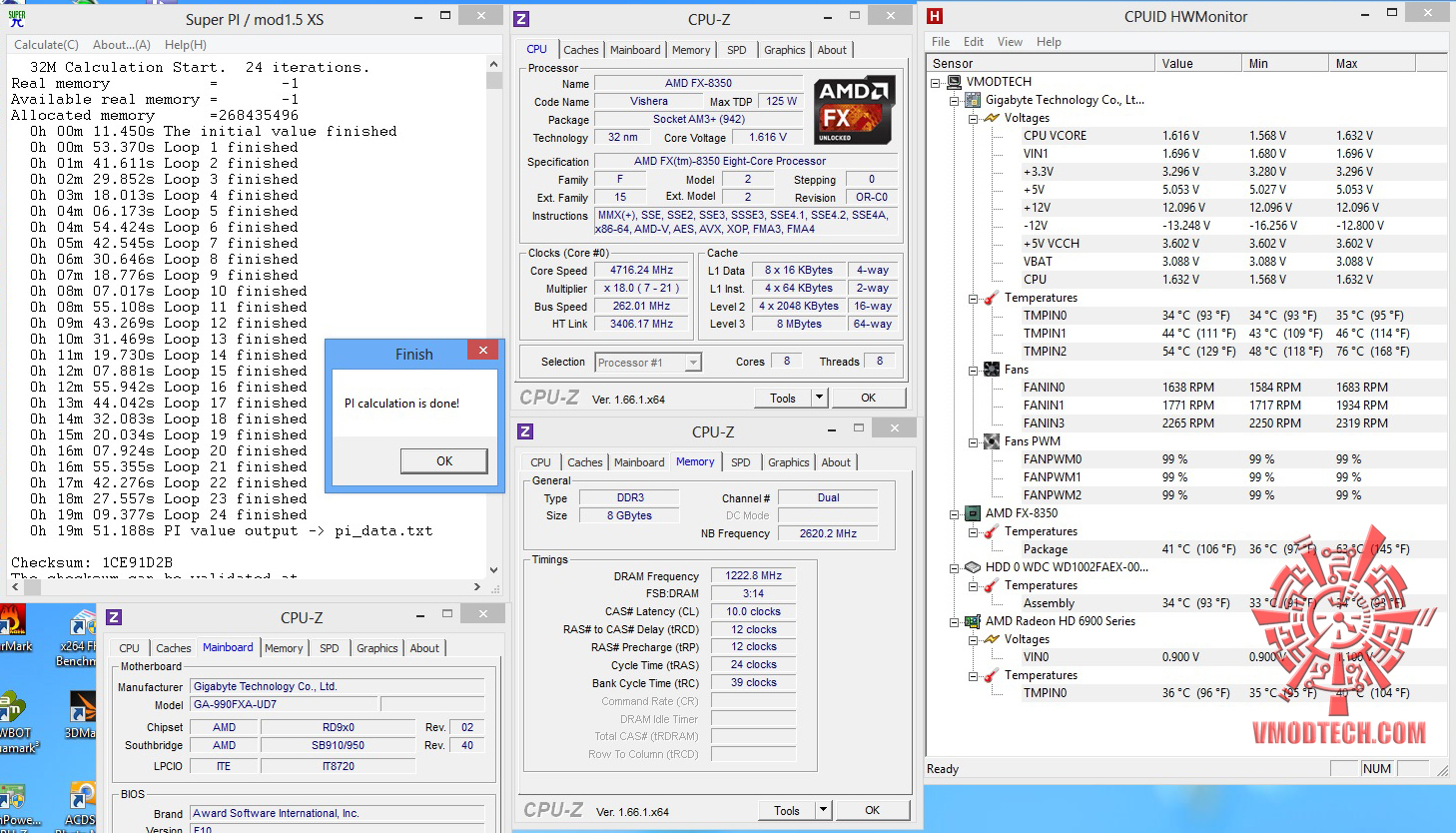
Task: Click the lightning icon next to Gigabyte Voltages
Action: [x=992, y=118]
